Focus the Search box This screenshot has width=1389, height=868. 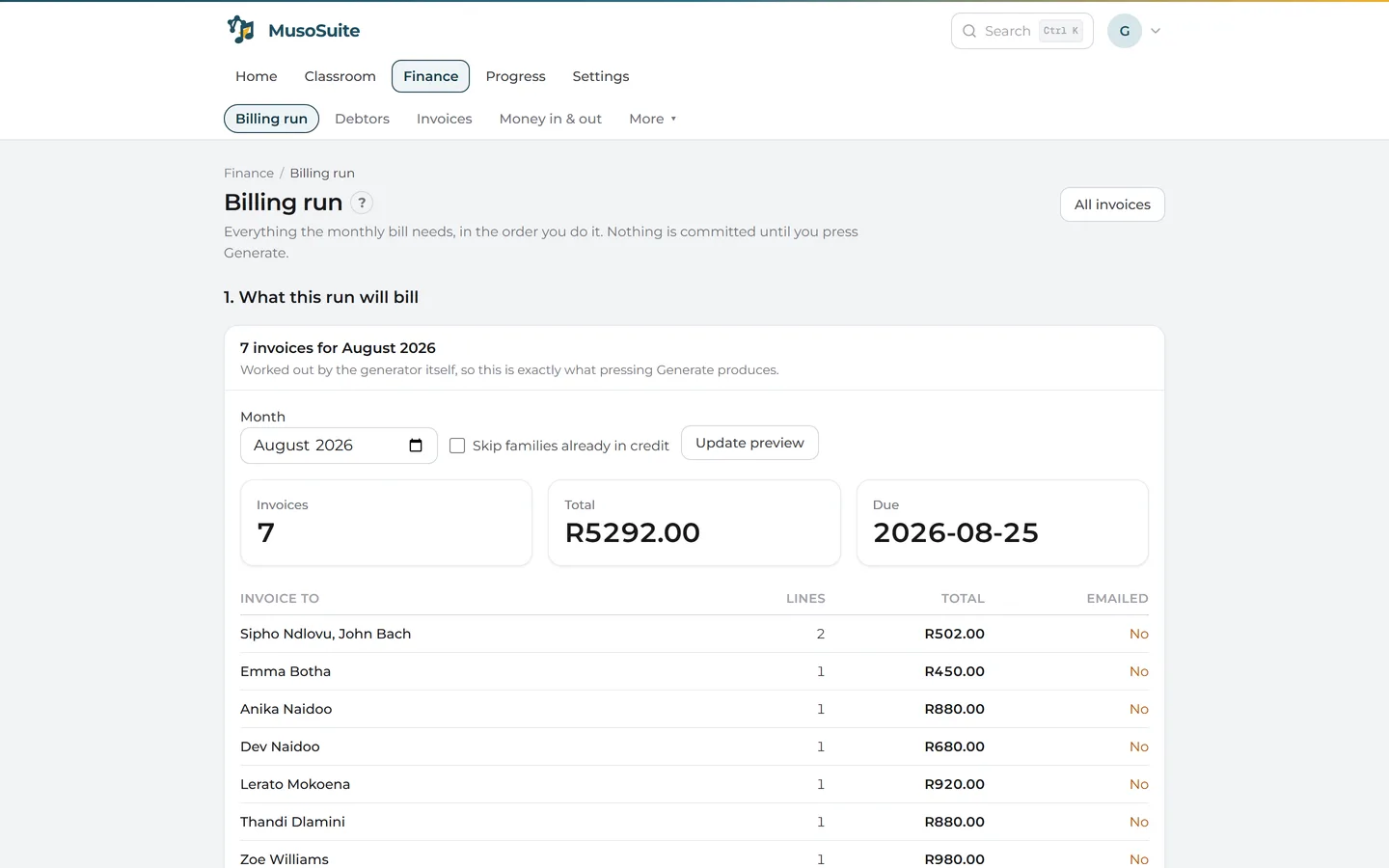[1022, 31]
